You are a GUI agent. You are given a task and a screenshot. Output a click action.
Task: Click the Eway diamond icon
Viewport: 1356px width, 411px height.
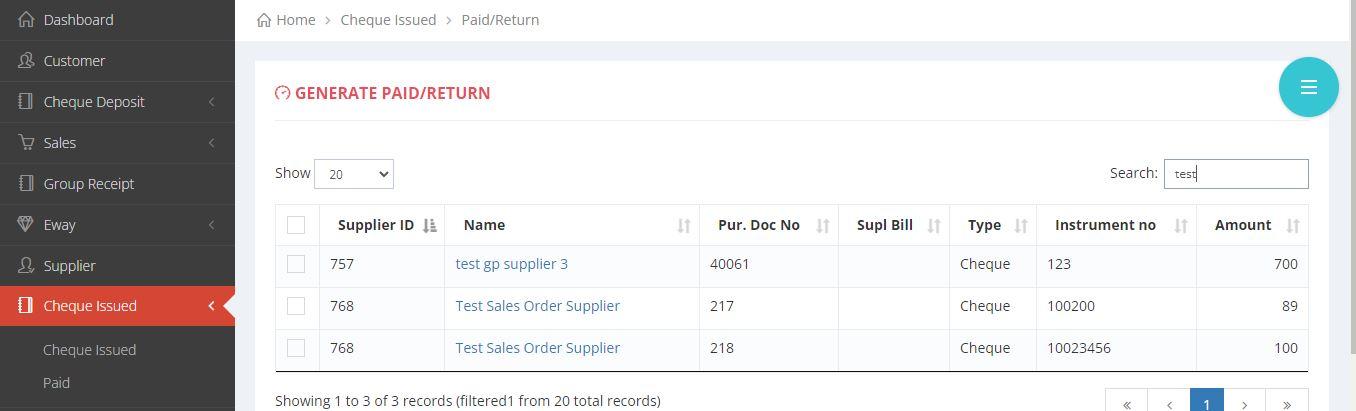coord(26,225)
